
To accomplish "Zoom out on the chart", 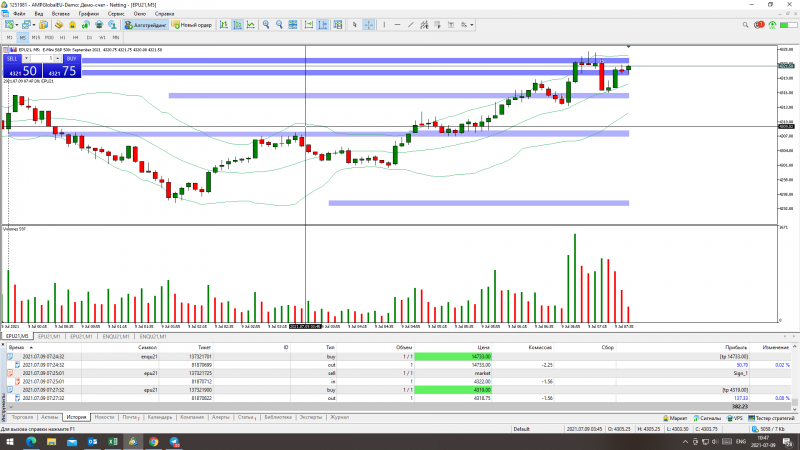I will [279, 24].
